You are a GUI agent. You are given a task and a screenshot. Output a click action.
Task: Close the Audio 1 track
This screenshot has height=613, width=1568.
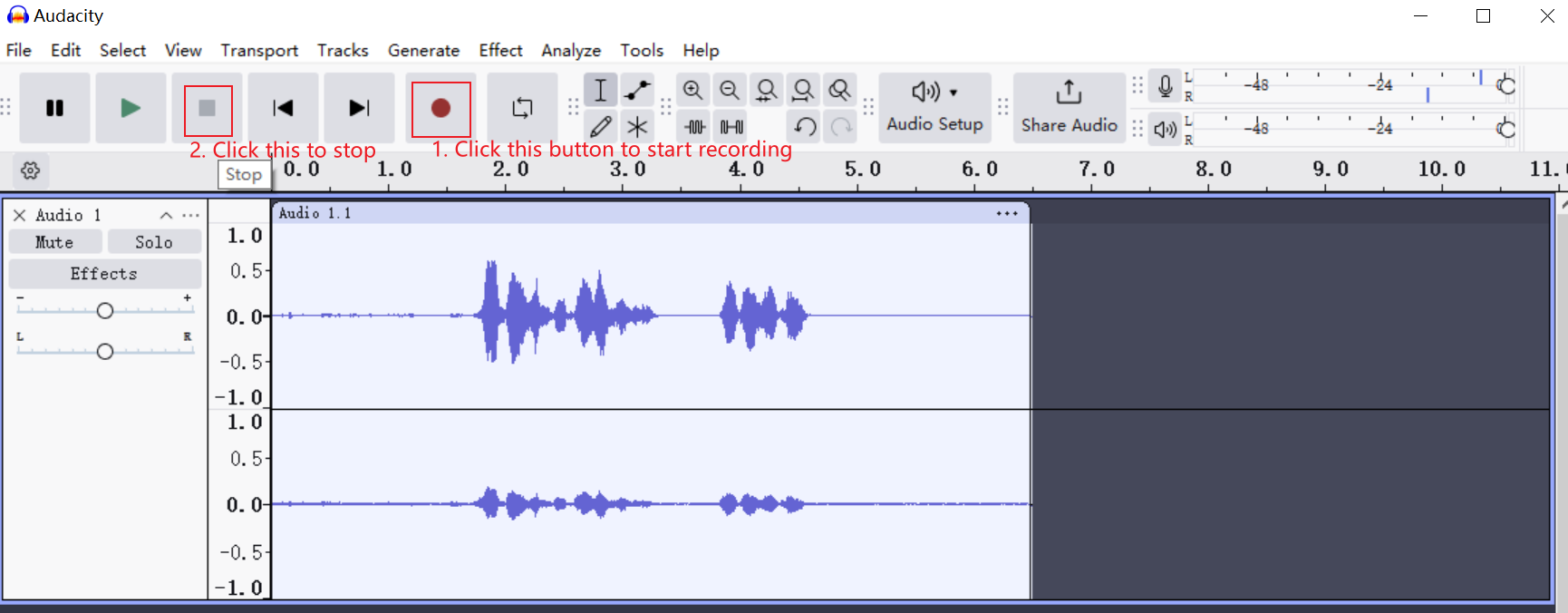pos(19,215)
